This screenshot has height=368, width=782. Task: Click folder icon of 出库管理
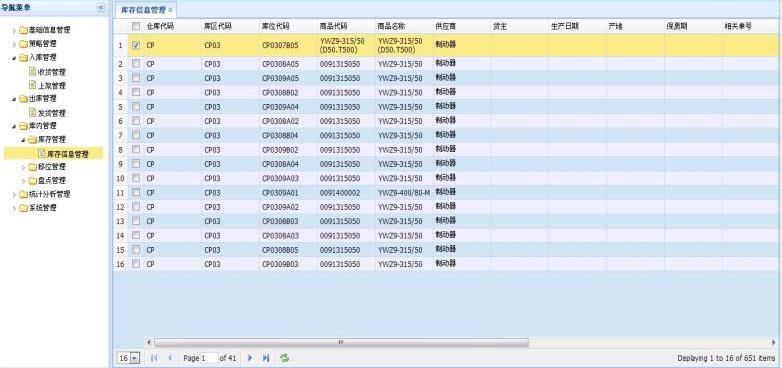(23, 99)
